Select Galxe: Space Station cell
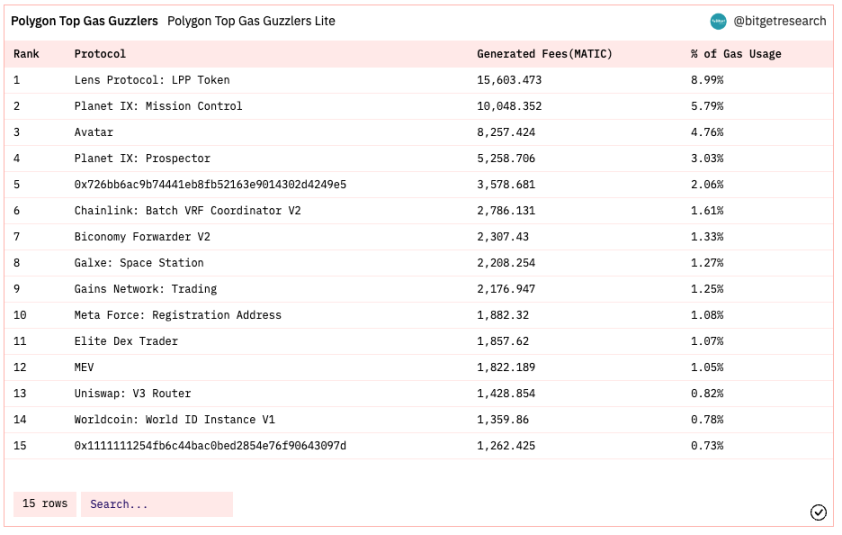Screen dimensions: 842x535 139,263
